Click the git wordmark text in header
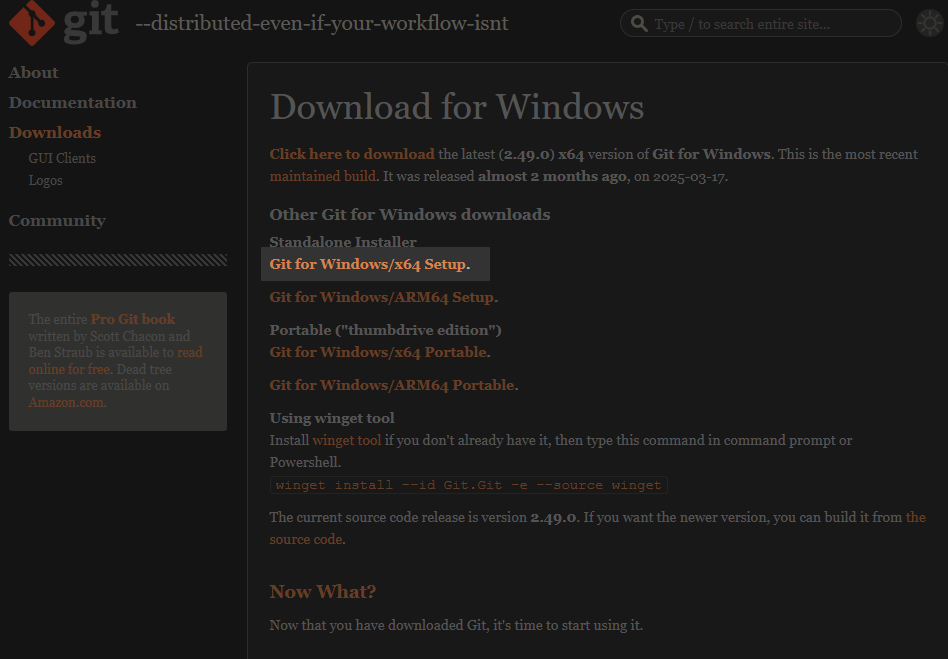948x659 pixels. click(91, 22)
